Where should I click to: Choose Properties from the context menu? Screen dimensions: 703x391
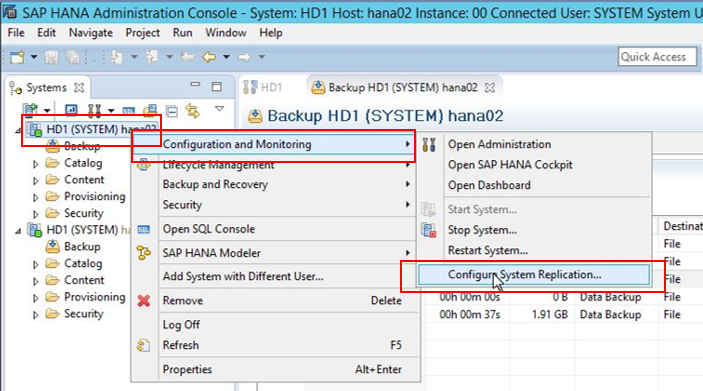tap(273, 369)
